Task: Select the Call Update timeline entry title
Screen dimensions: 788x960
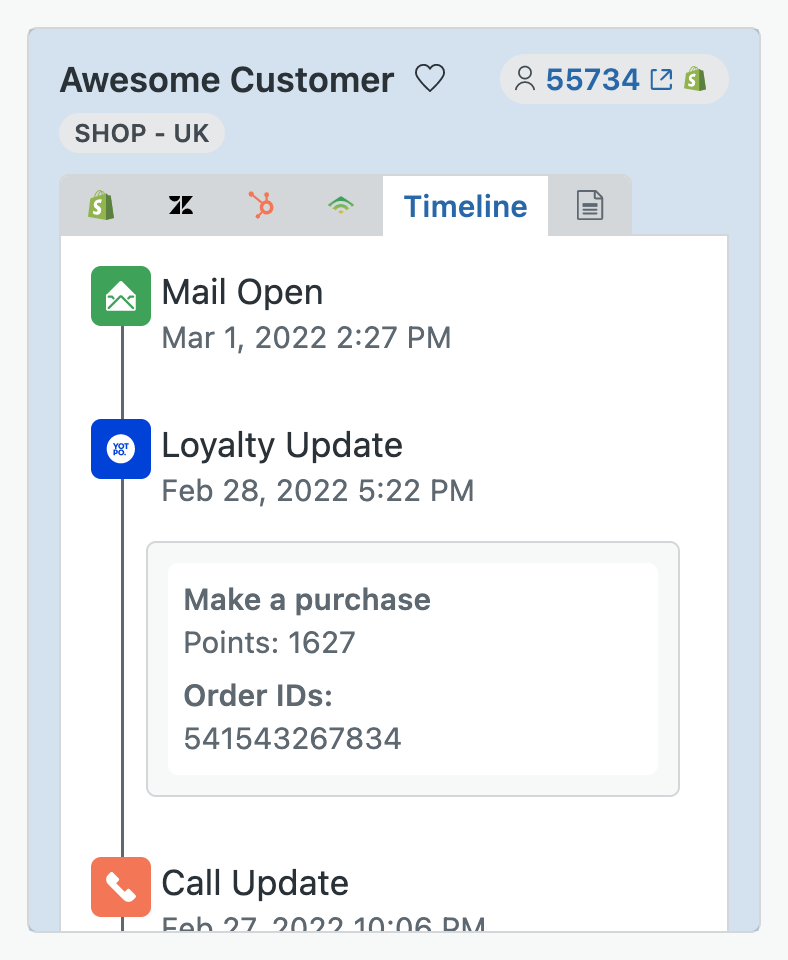Action: coord(255,883)
